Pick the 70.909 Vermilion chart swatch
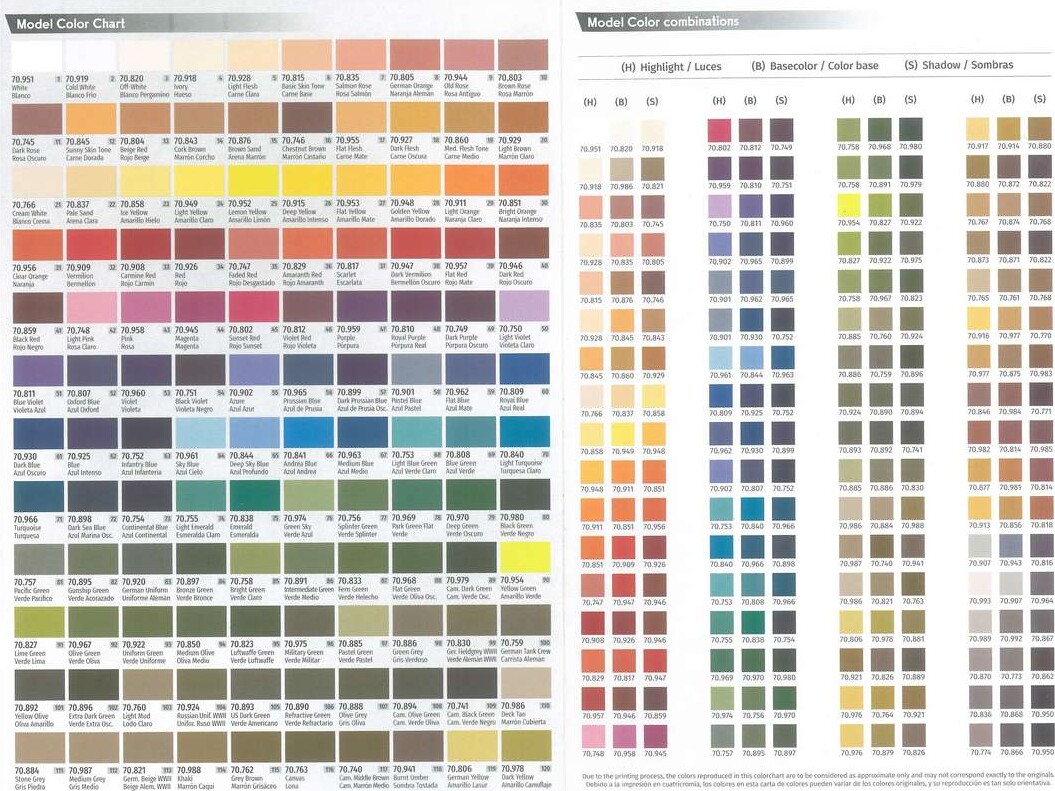 (91, 244)
